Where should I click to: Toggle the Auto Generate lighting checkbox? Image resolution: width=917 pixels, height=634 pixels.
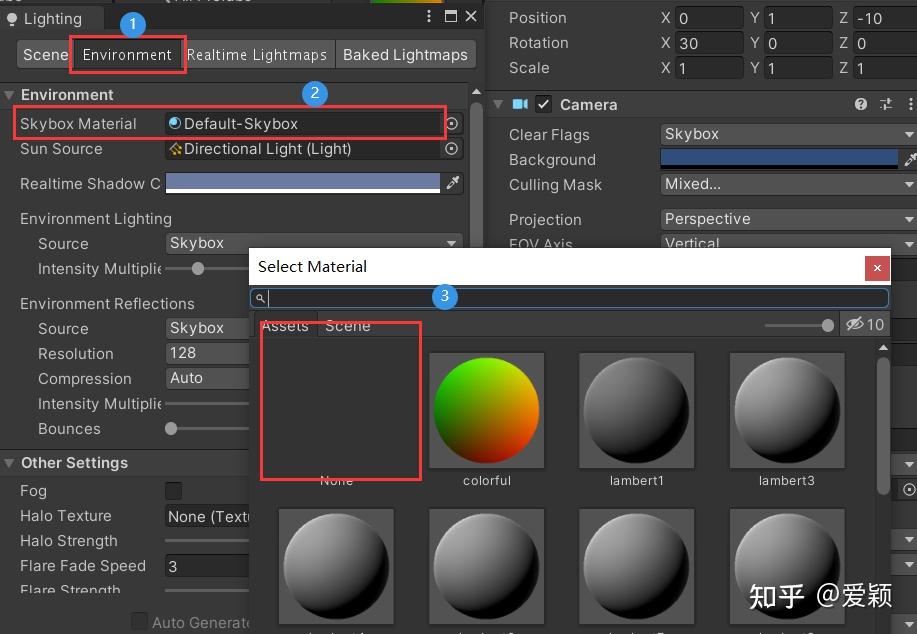[139, 621]
